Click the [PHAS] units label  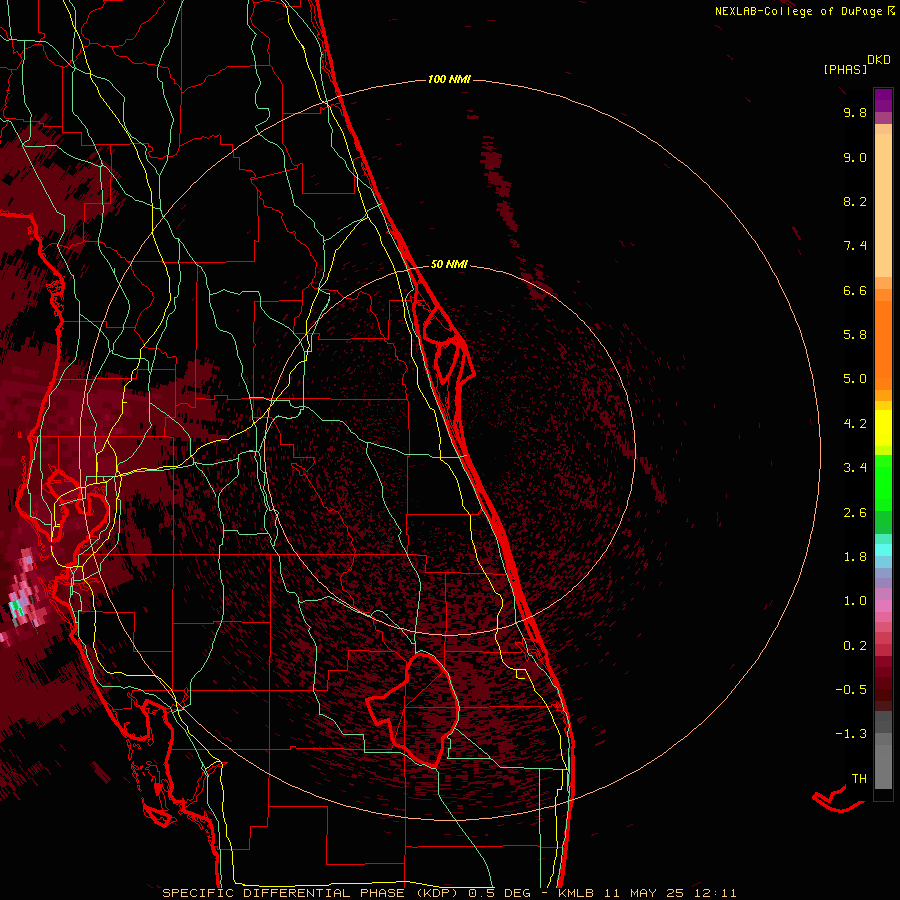(845, 70)
